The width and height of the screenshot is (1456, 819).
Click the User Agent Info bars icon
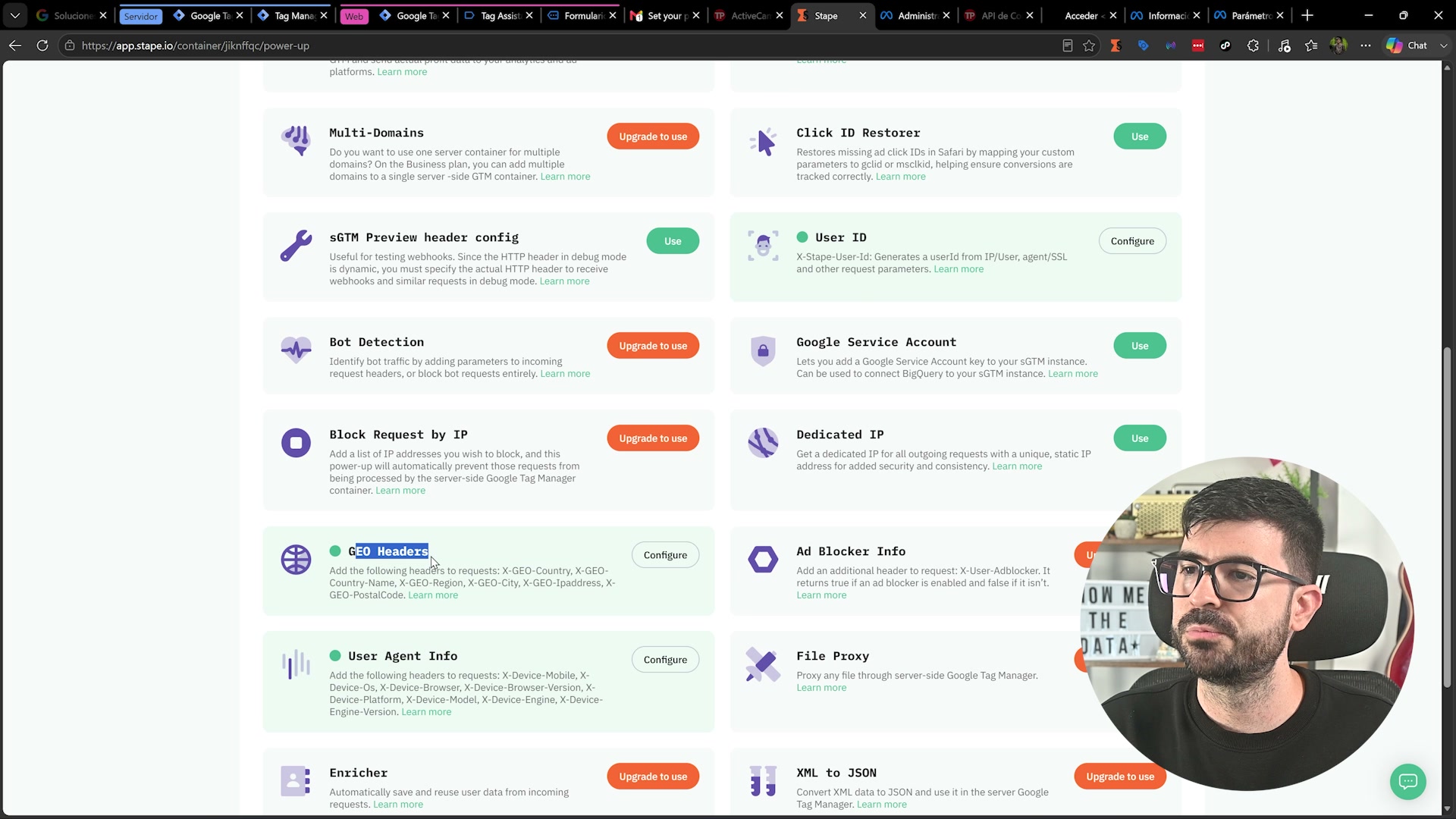pyautogui.click(x=296, y=664)
